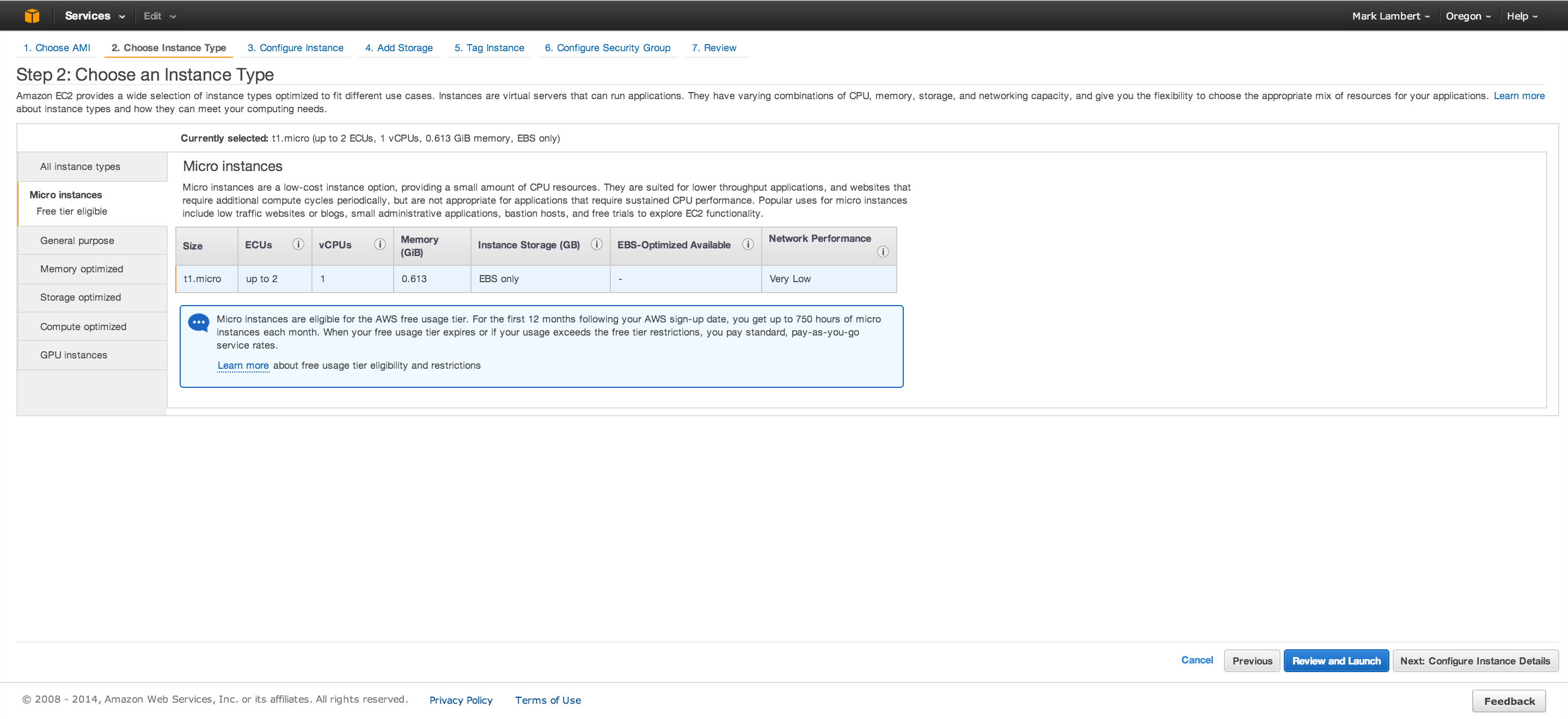Viewport: 1568px width, 719px height.
Task: Select the General purpose instance category
Action: click(77, 240)
